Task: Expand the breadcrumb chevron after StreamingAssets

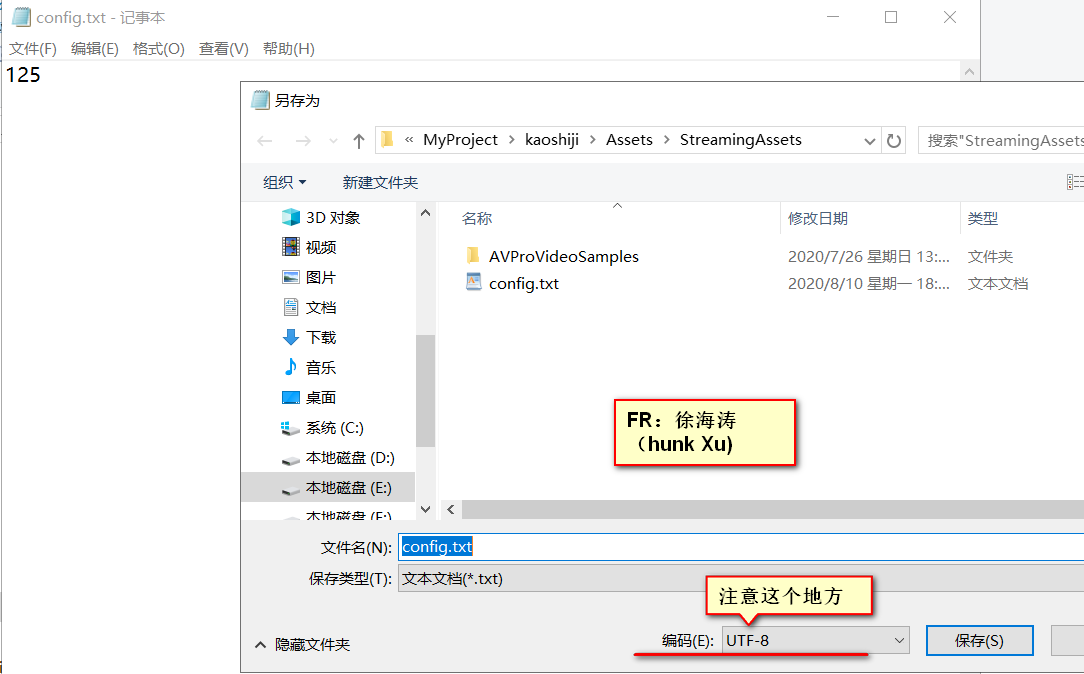Action: (x=869, y=140)
